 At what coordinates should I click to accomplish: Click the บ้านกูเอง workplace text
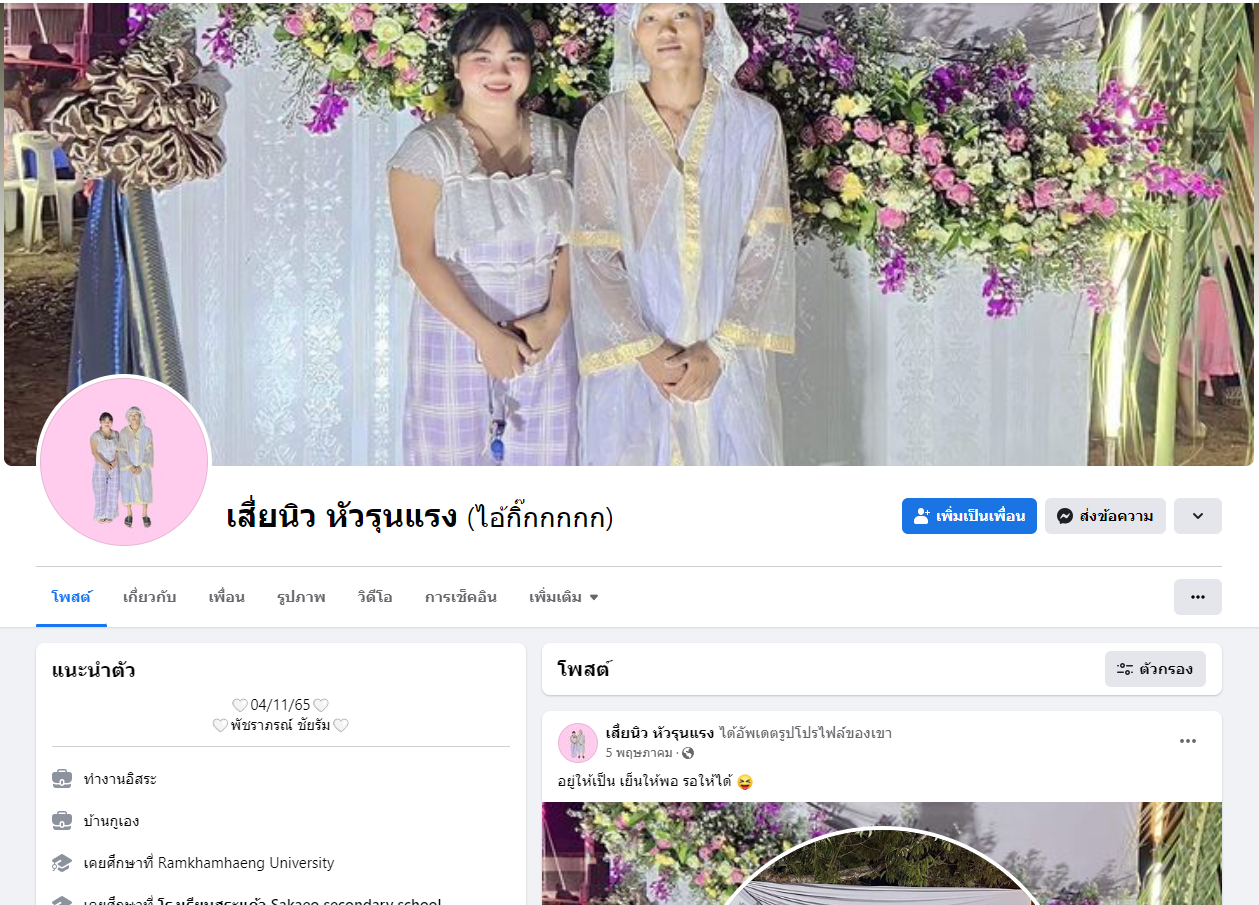pos(111,821)
